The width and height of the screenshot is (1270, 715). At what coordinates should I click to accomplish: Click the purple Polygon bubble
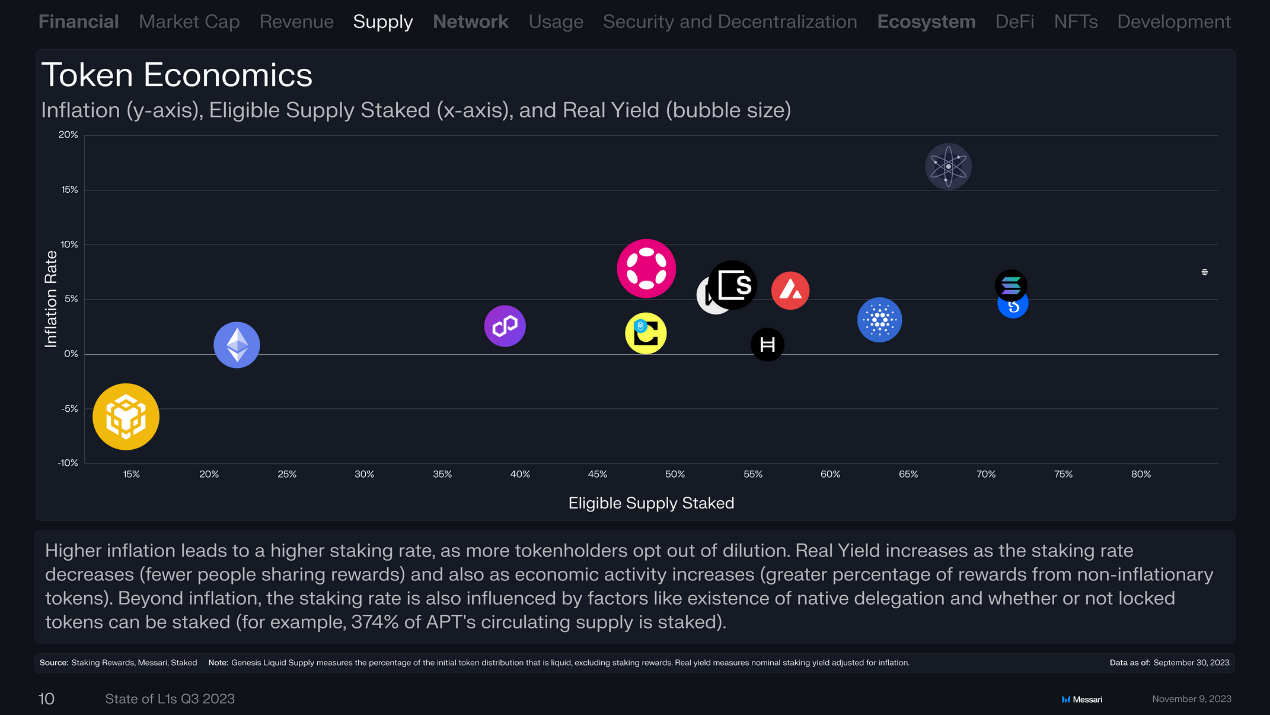[x=505, y=326]
